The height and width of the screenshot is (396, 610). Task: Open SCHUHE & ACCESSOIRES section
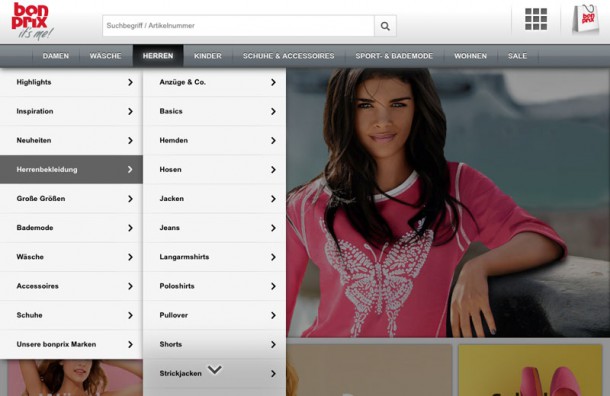tap(289, 56)
